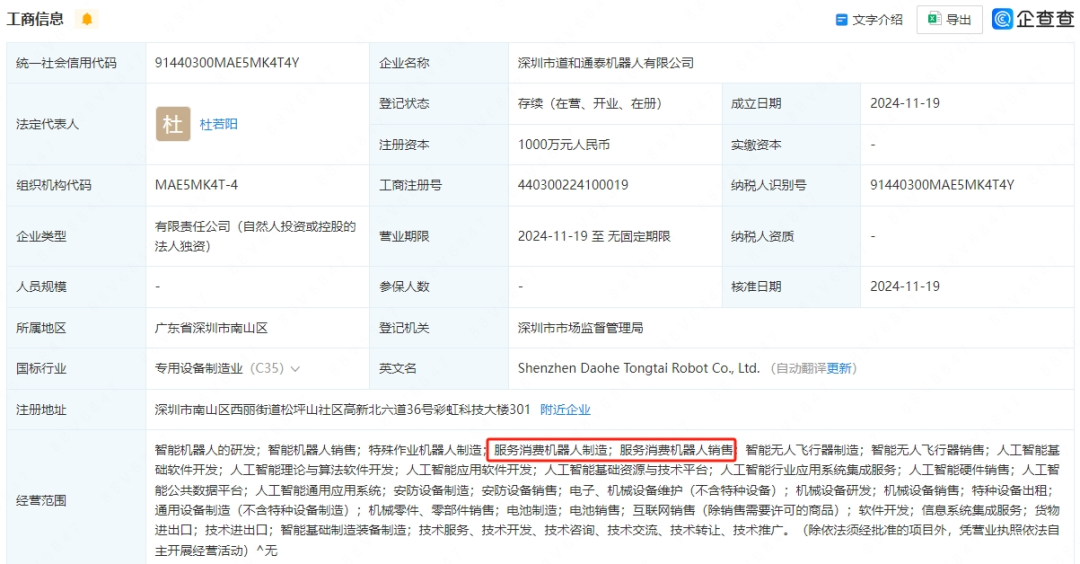
Task: Click the 工商信息 section heading
Action: [35, 19]
